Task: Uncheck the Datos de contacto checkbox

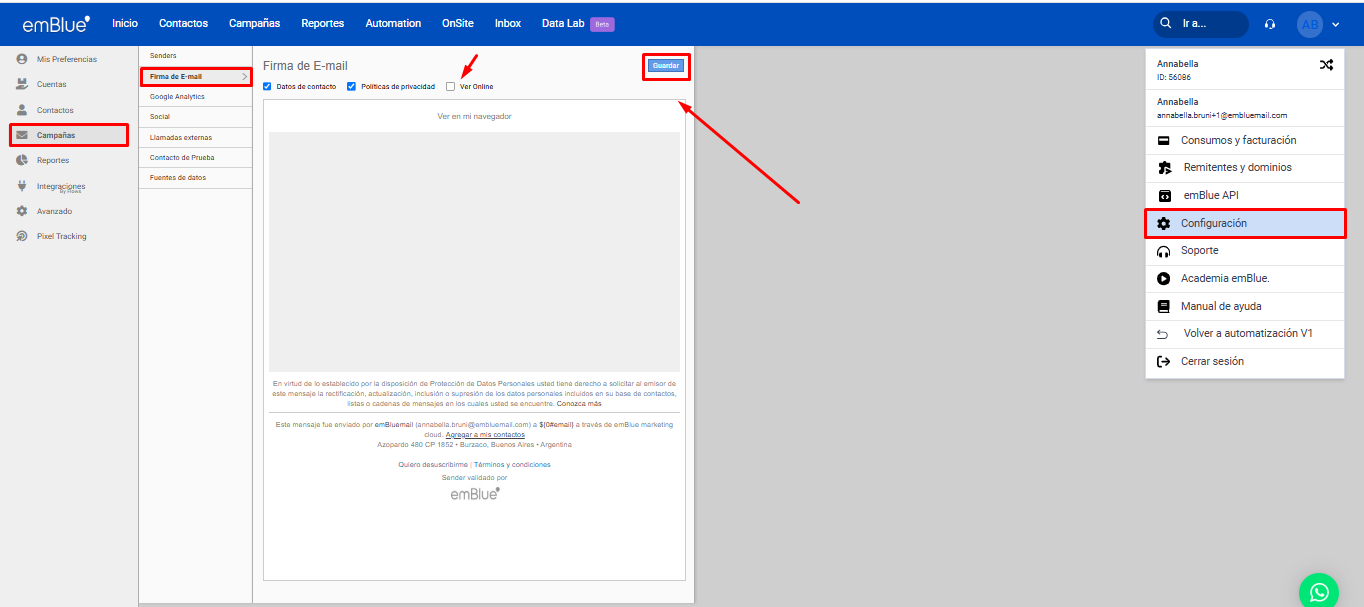Action: click(267, 87)
